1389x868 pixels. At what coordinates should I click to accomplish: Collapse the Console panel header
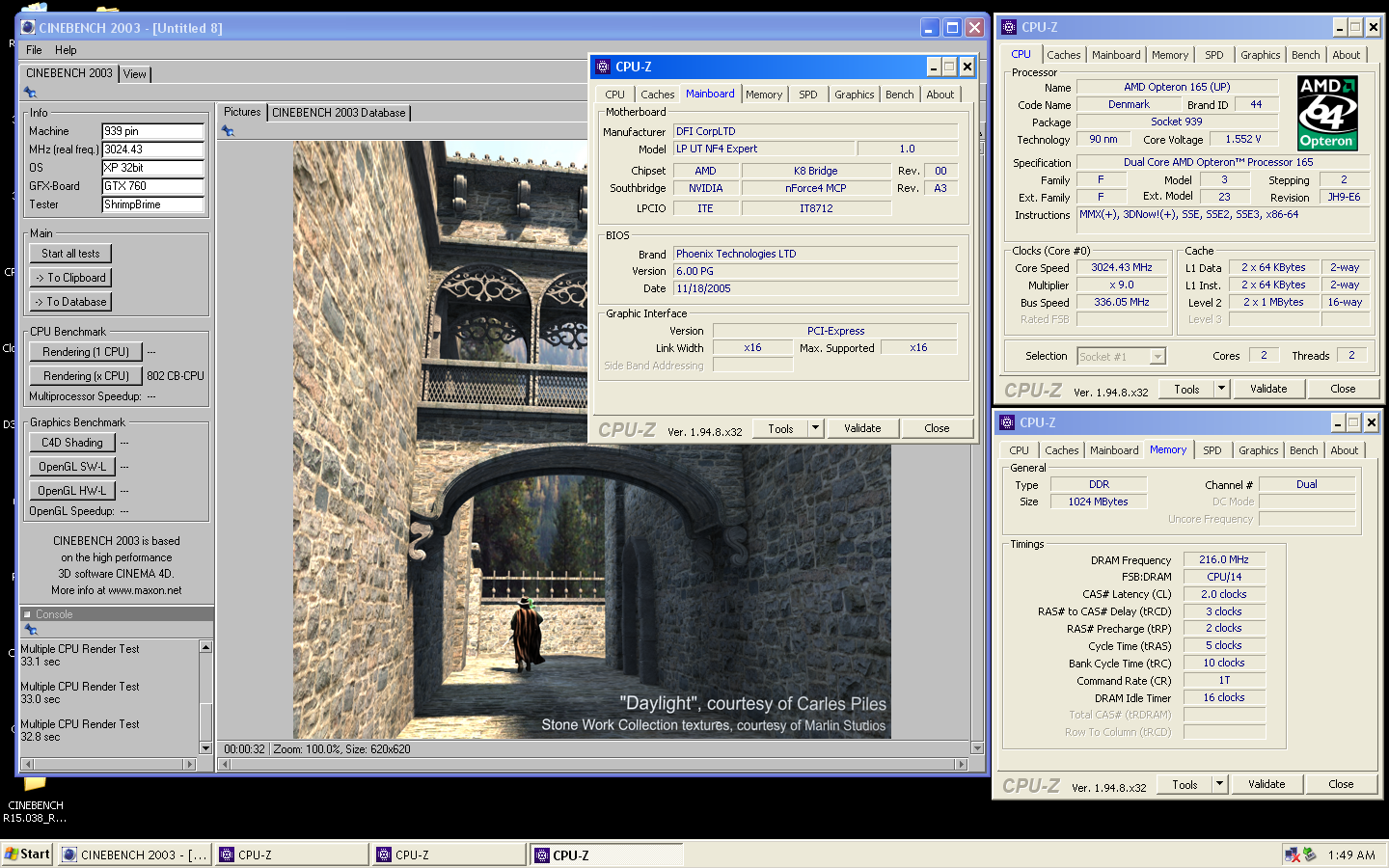[27, 614]
